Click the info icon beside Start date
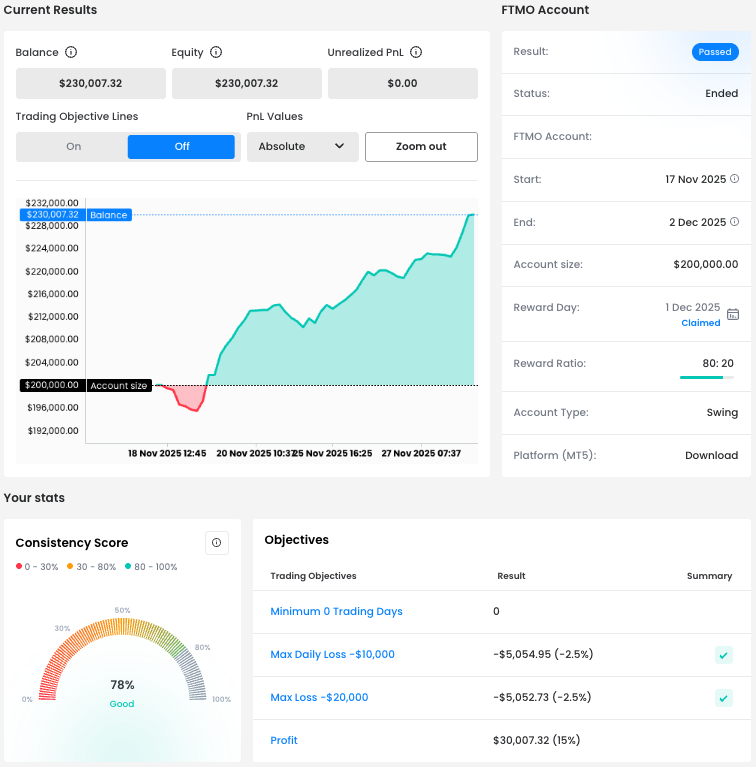The height and width of the screenshot is (767, 756). (734, 180)
